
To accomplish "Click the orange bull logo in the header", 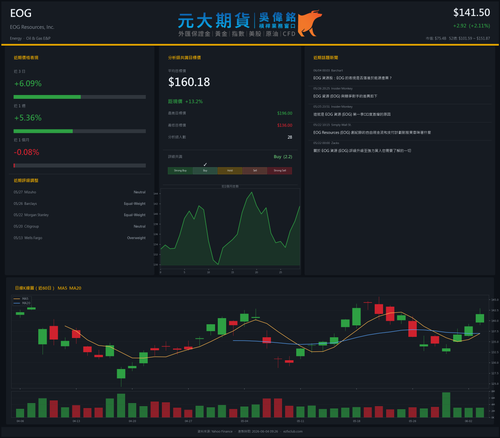I will (310, 23).
